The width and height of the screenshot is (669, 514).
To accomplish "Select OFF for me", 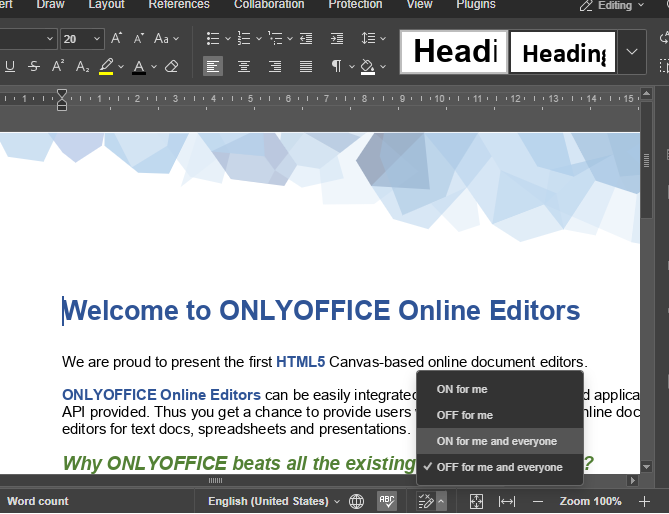I will coord(500,415).
